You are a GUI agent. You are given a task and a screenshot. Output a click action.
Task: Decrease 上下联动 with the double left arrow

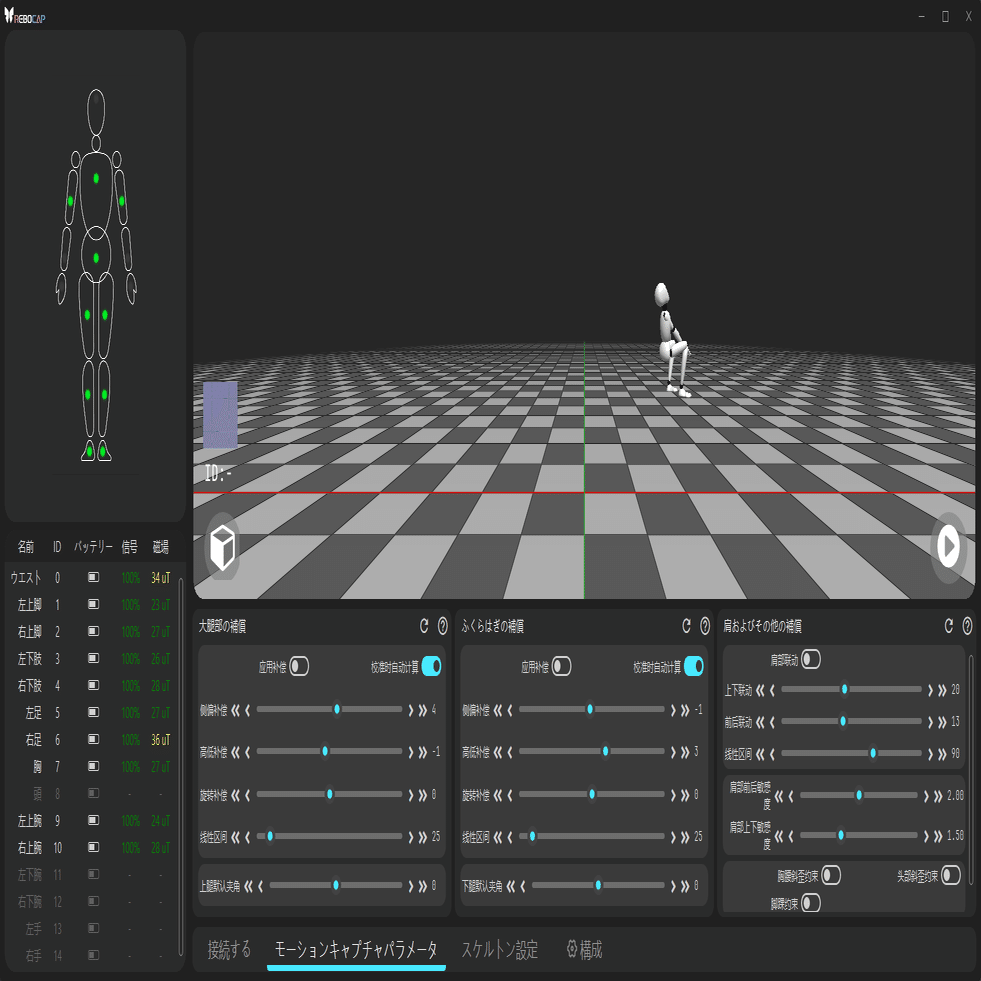[760, 690]
